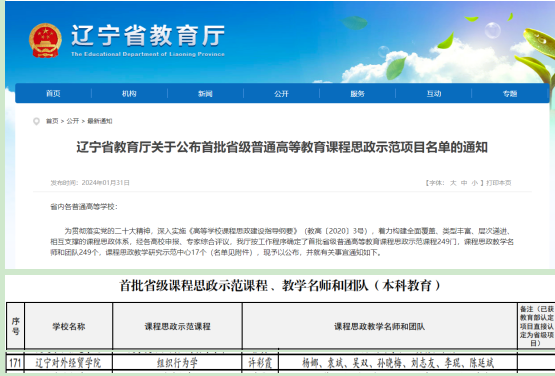The image size is (555, 376).
Task: Click the 课程思政教学名师和团队 column header
Action: coord(380,326)
